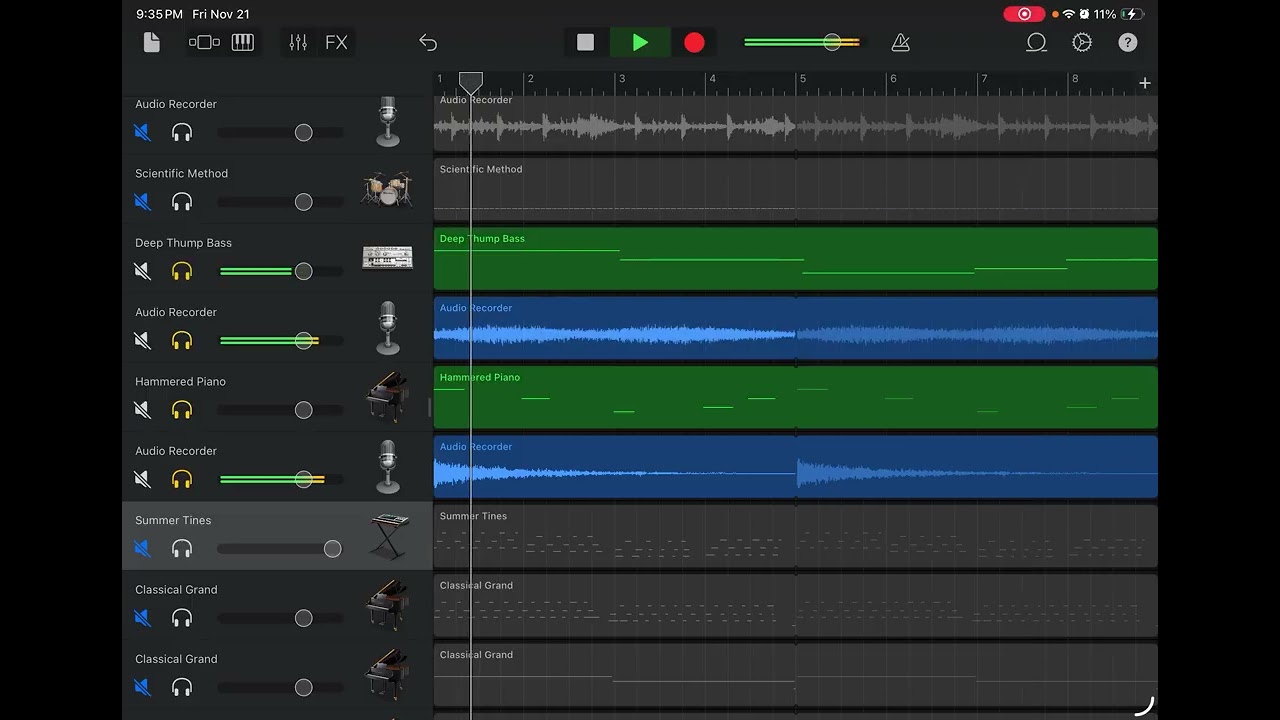Viewport: 1280px width, 720px height.
Task: Select the green Deep Thump Bass region
Action: tap(795, 259)
